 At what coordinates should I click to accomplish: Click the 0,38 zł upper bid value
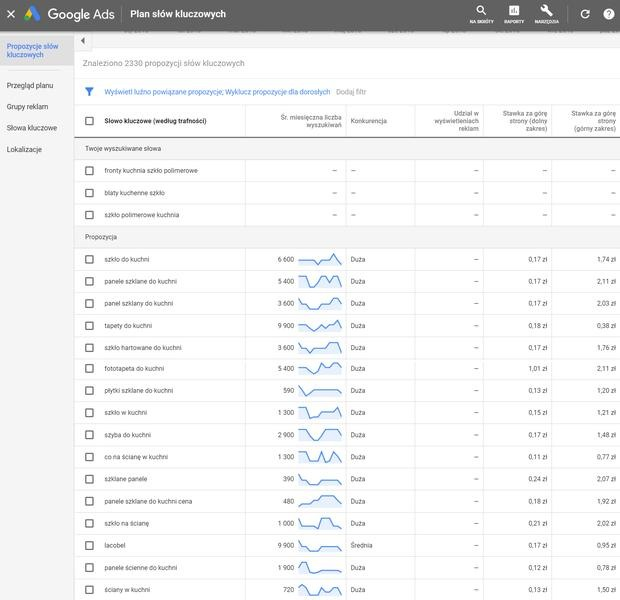606,326
